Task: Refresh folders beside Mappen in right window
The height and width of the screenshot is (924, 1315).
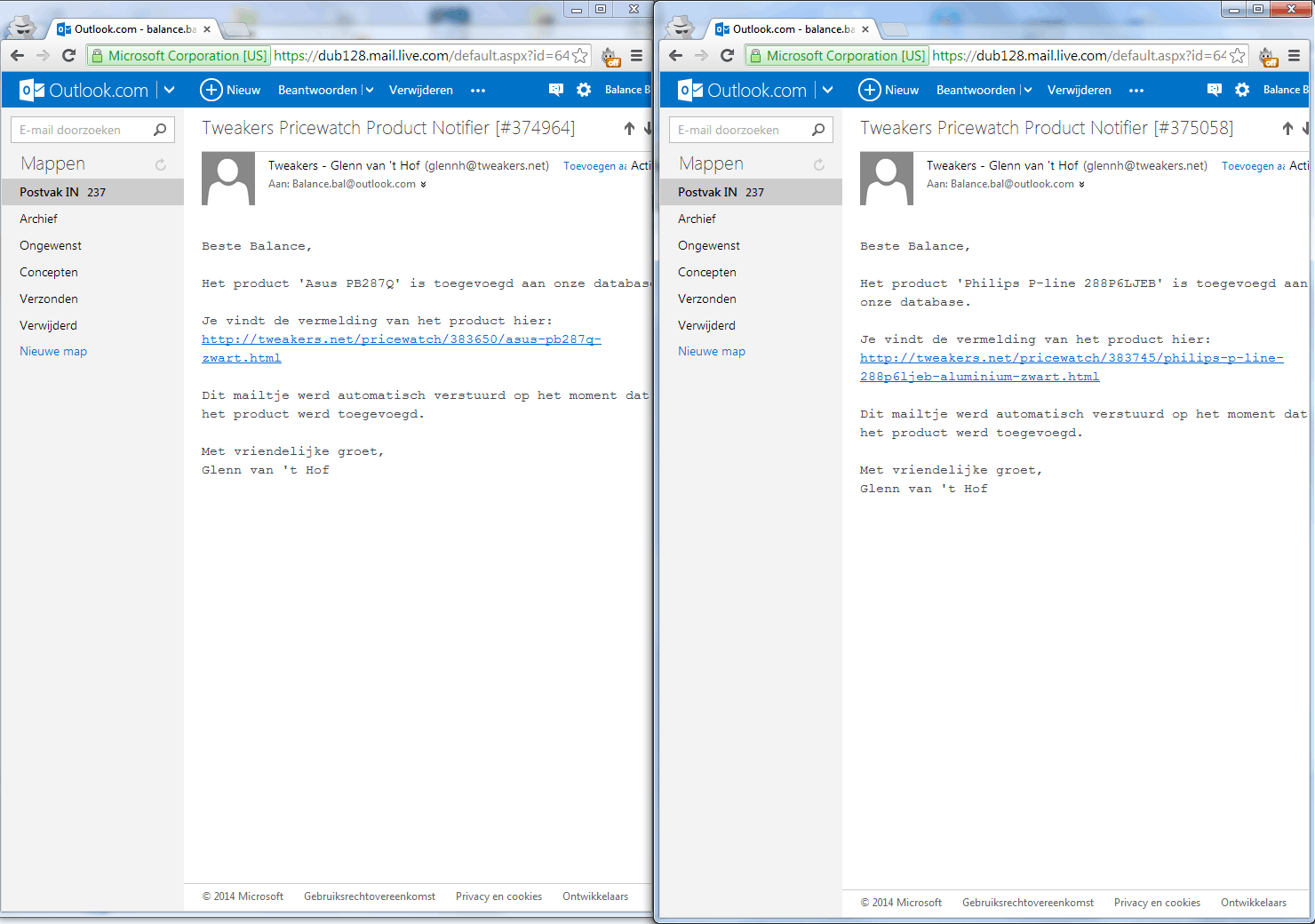Action: click(819, 164)
